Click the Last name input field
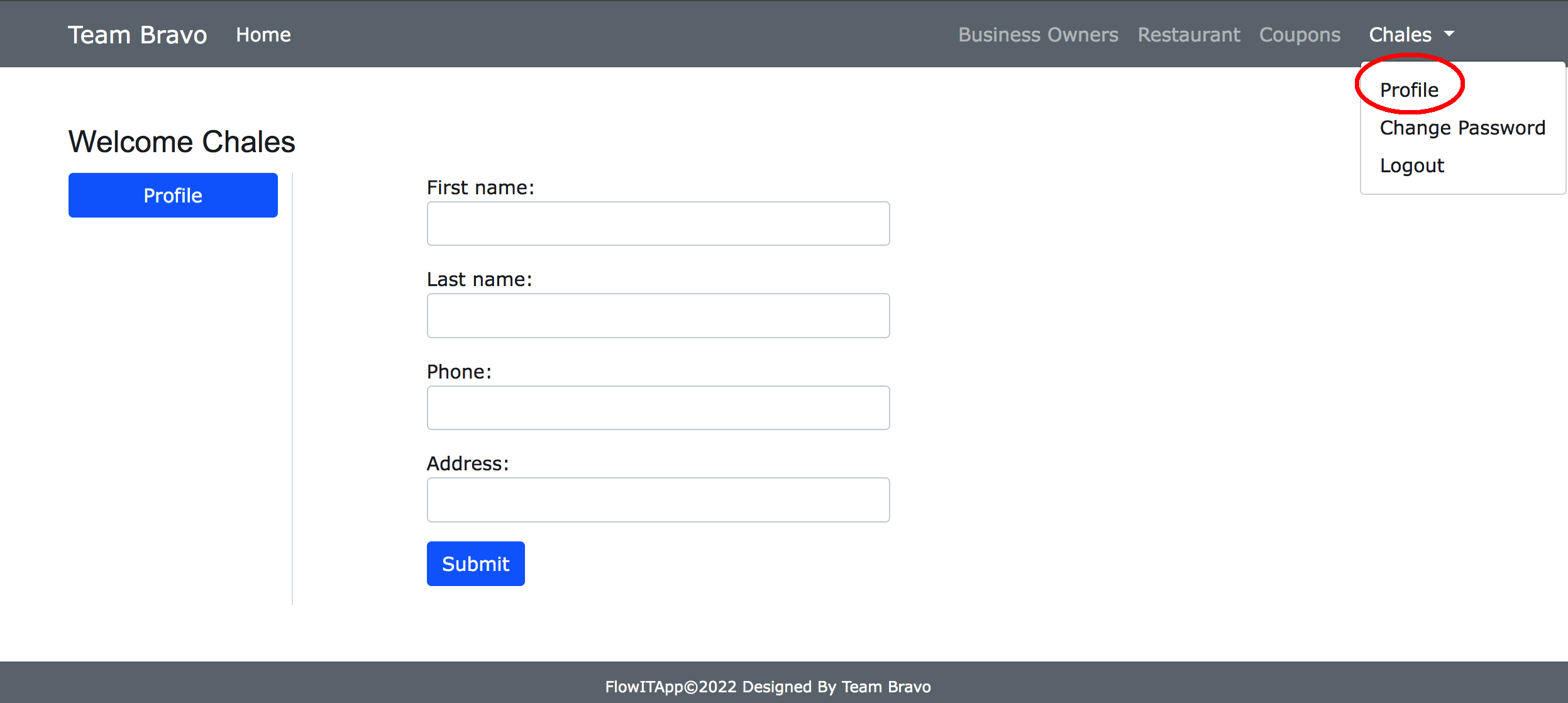Screen dimensions: 1568x703 [x=659, y=315]
